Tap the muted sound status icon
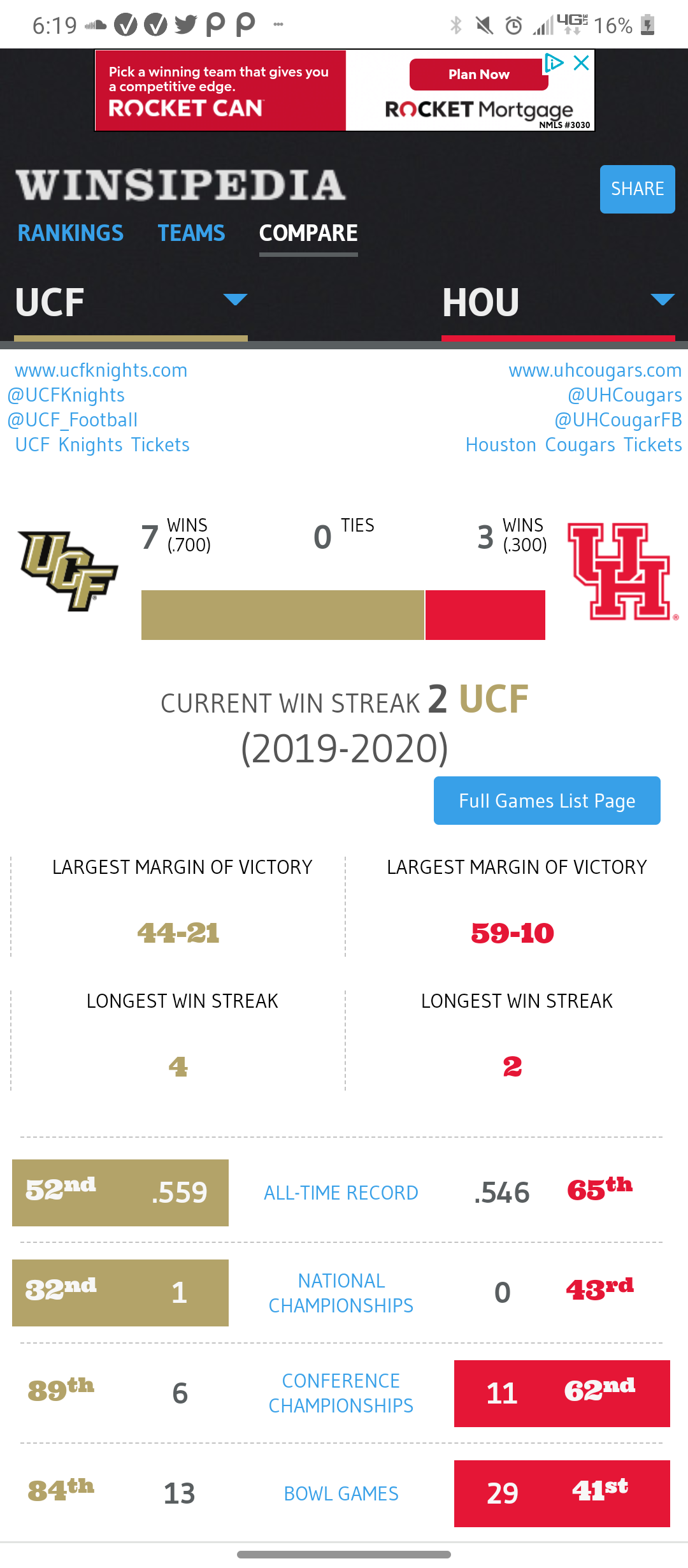 [x=485, y=25]
